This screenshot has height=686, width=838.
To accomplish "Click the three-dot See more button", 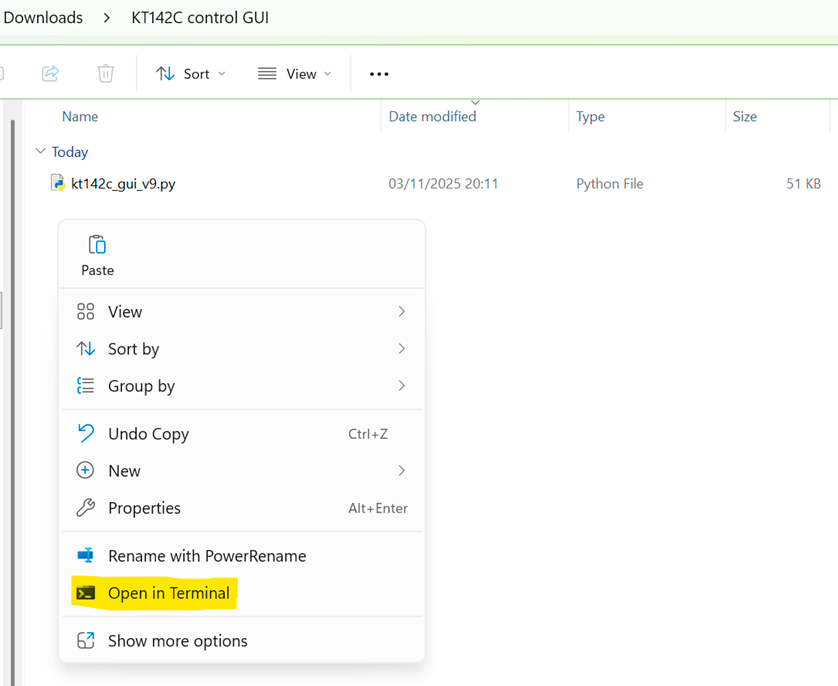I will [379, 74].
